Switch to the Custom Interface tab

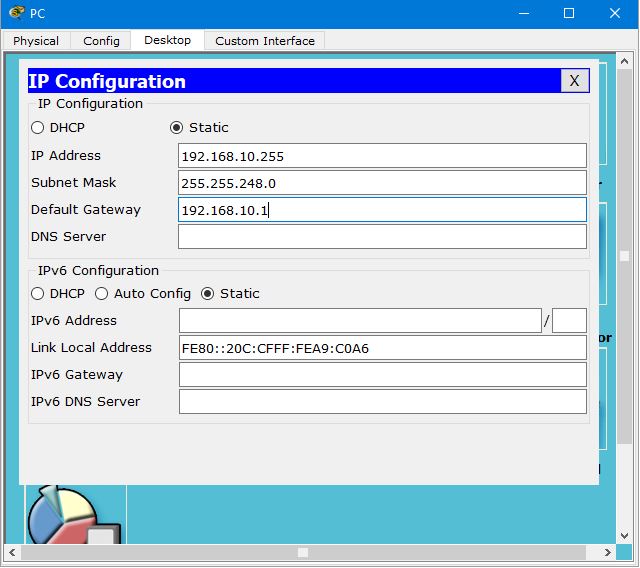pos(264,41)
